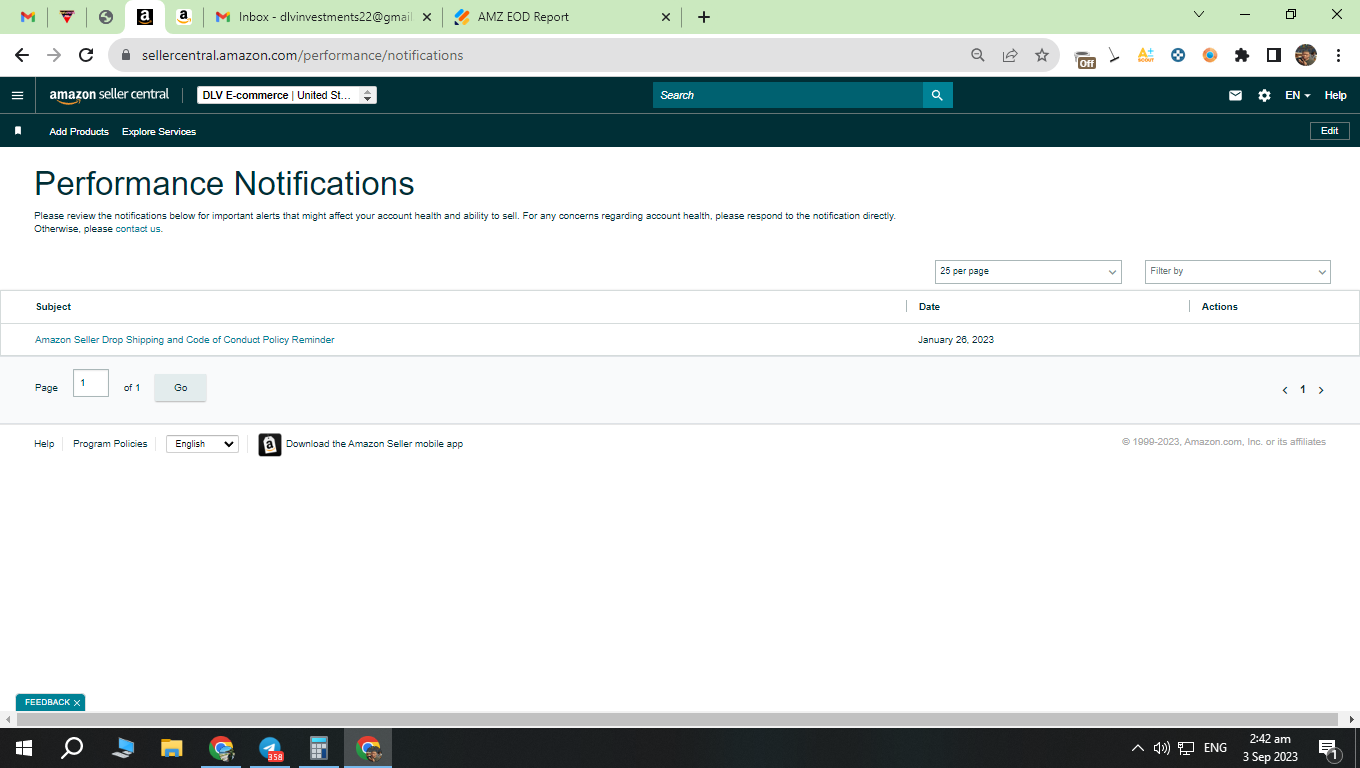Reload the Seller Central page
This screenshot has height=768, width=1360.
86,55
